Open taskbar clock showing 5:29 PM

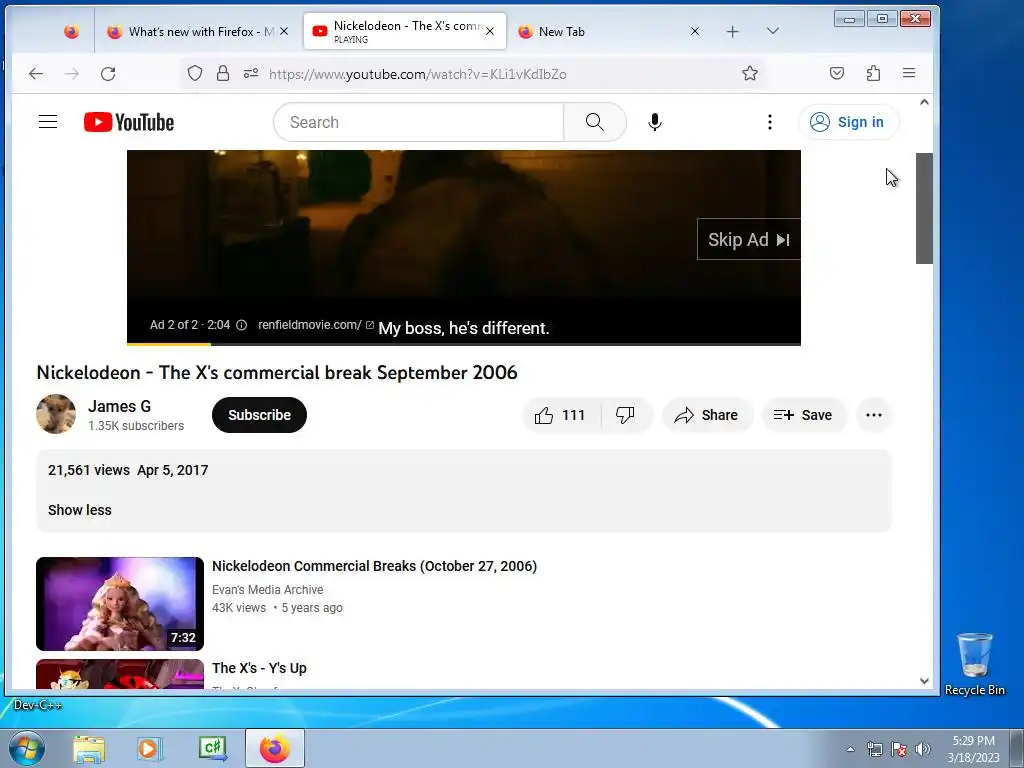click(973, 749)
